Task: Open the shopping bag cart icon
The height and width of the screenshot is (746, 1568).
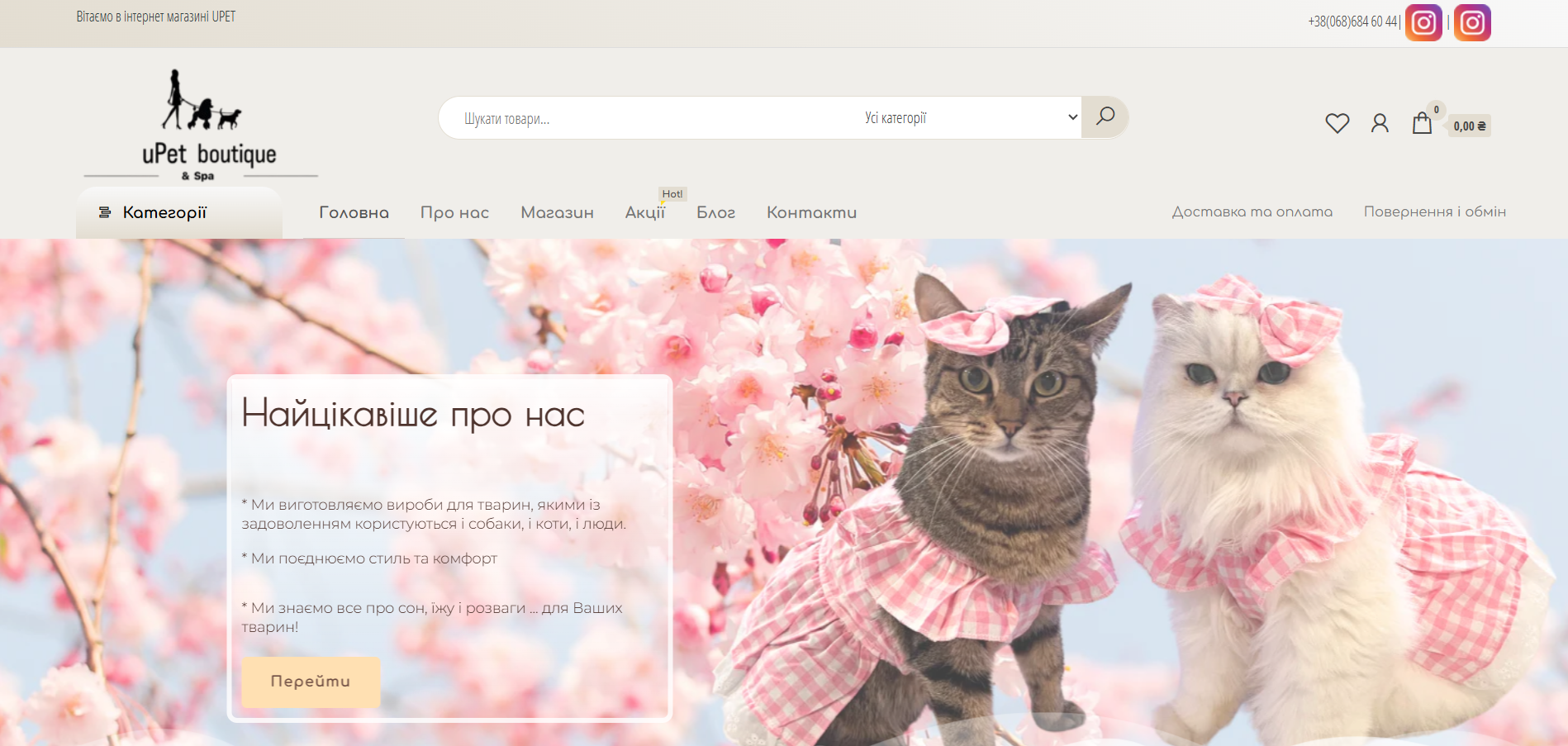Action: click(1421, 124)
